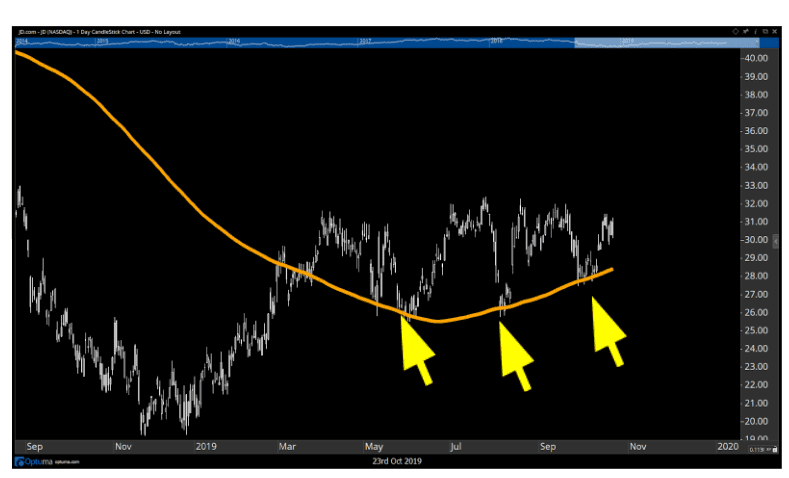Click the 2017 marker in overview timeline
Image resolution: width=789 pixels, height=478 pixels.
[365, 41]
